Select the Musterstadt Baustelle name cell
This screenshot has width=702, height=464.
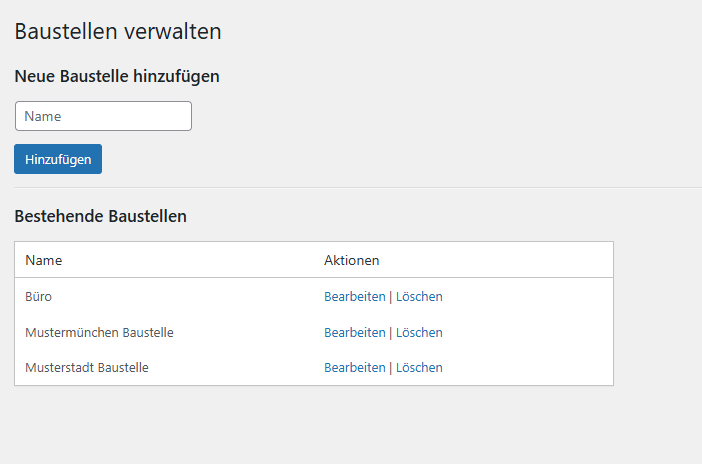click(87, 367)
